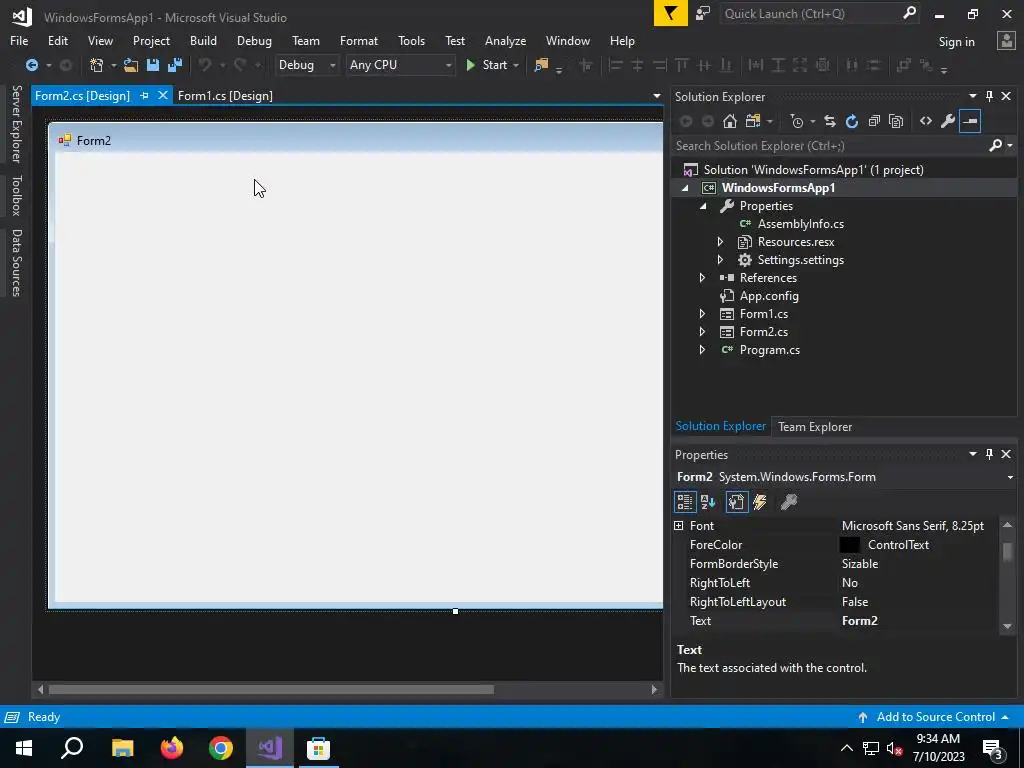This screenshot has width=1024, height=768.
Task: Click the Find in Files toolbar icon
Action: [x=541, y=65]
